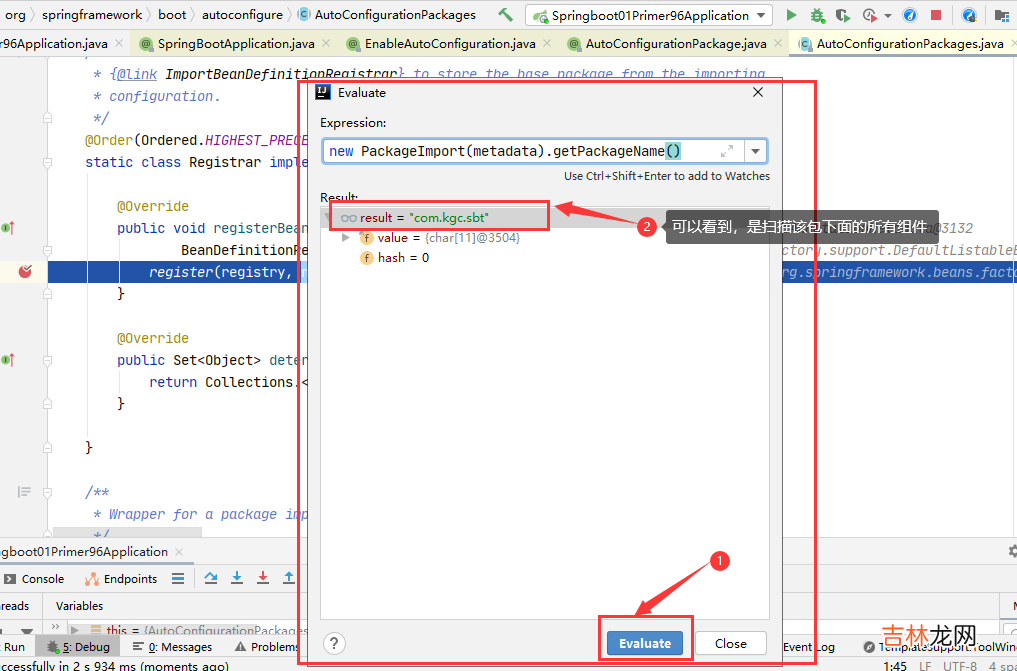The height and width of the screenshot is (671, 1017).
Task: Toggle the breakpoint on register line
Action: 26,272
